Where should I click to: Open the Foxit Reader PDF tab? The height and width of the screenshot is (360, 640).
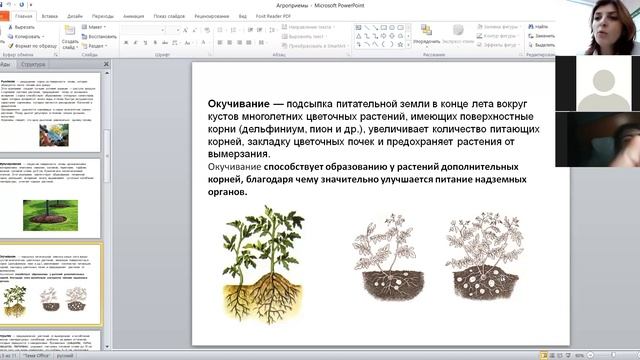(x=273, y=16)
